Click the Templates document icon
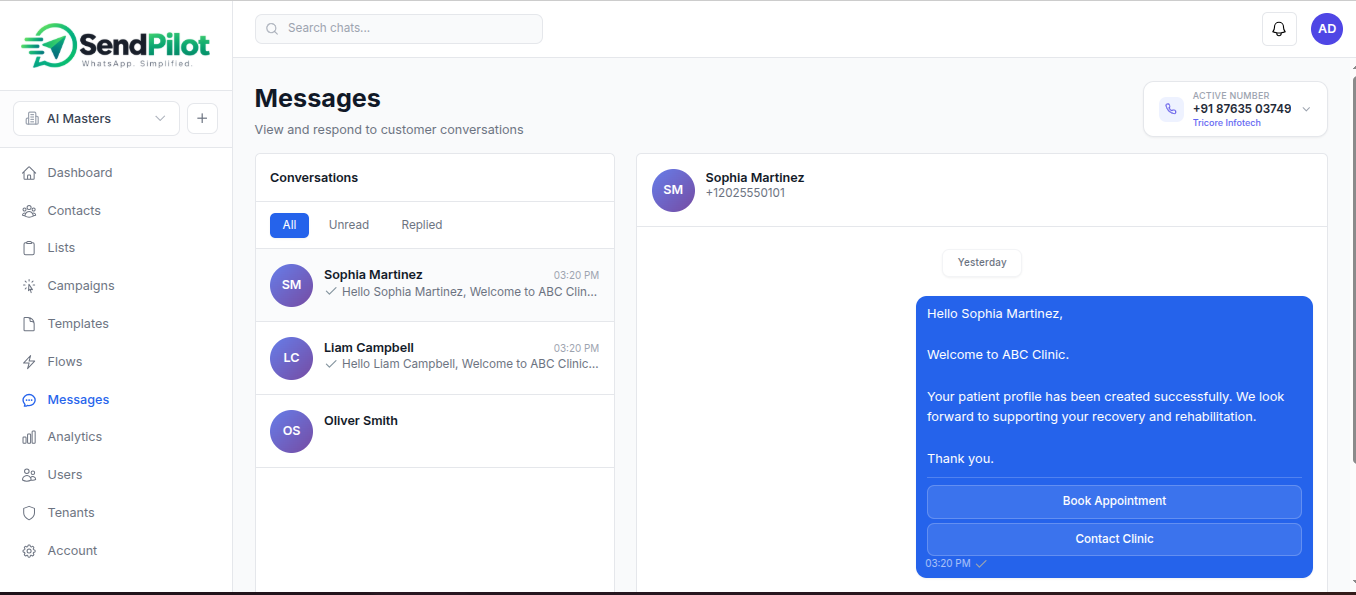The height and width of the screenshot is (595, 1356). point(29,324)
